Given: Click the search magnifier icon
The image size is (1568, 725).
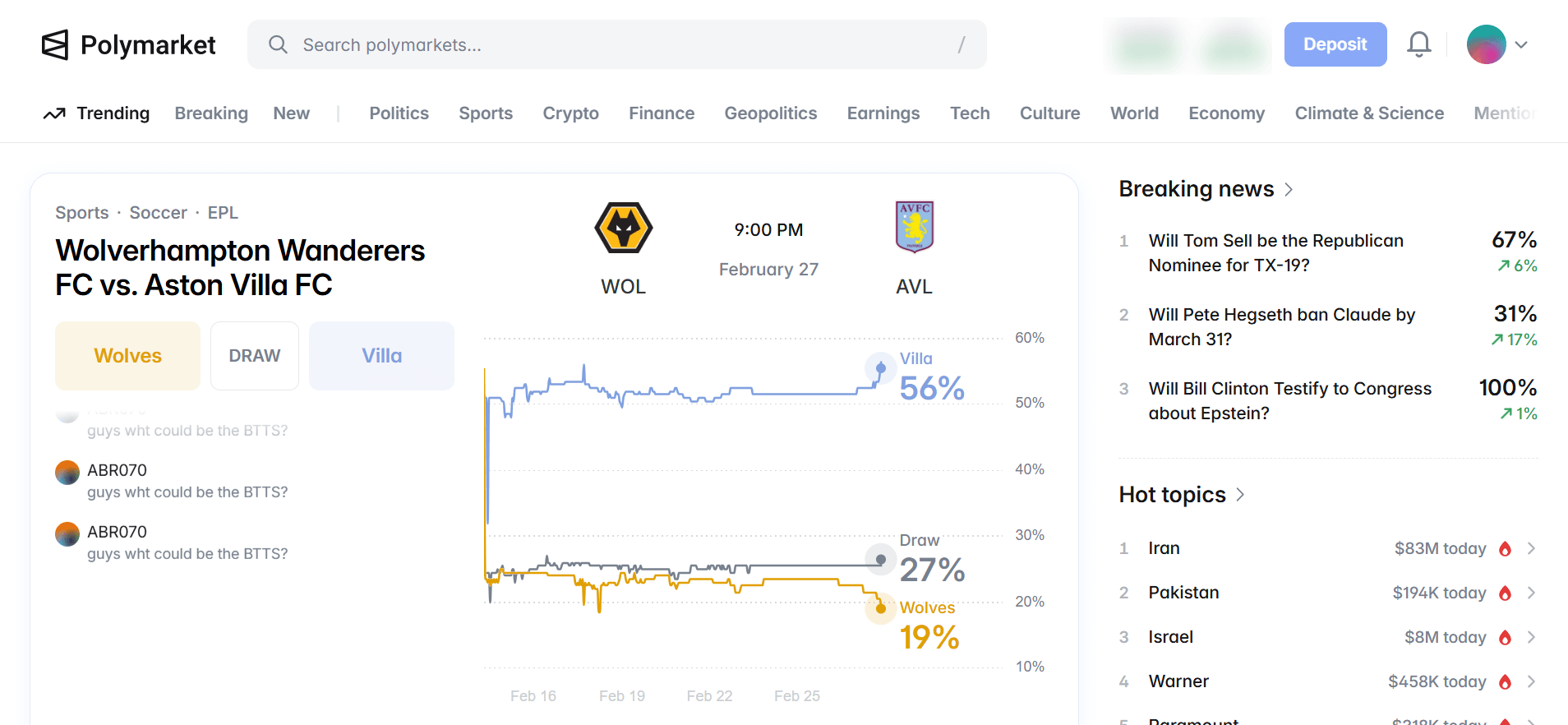Looking at the screenshot, I should 279,44.
